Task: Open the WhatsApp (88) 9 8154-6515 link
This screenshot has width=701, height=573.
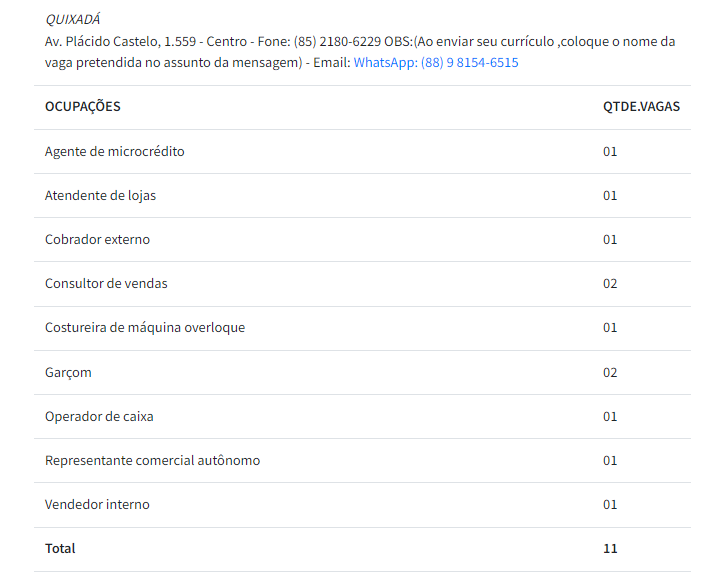Action: [x=436, y=62]
